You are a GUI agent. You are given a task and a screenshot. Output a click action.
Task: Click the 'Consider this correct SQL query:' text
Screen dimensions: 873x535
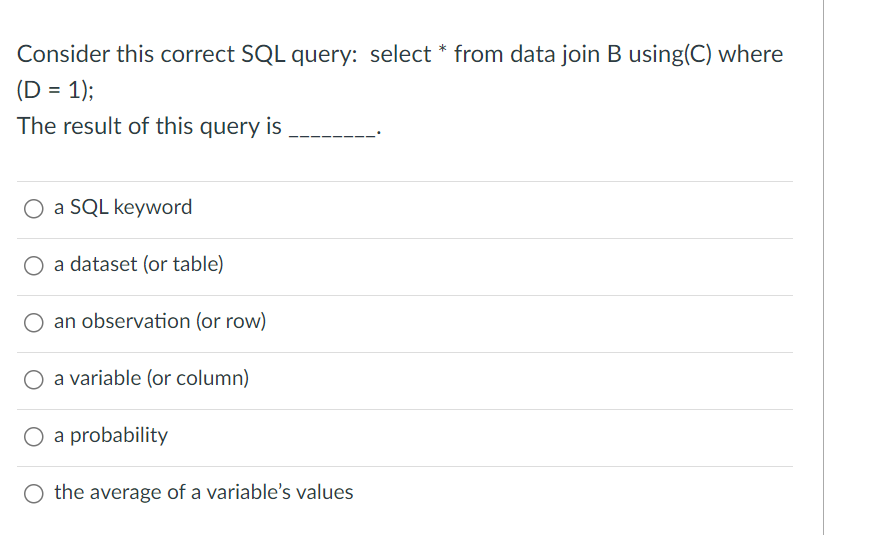187,54
